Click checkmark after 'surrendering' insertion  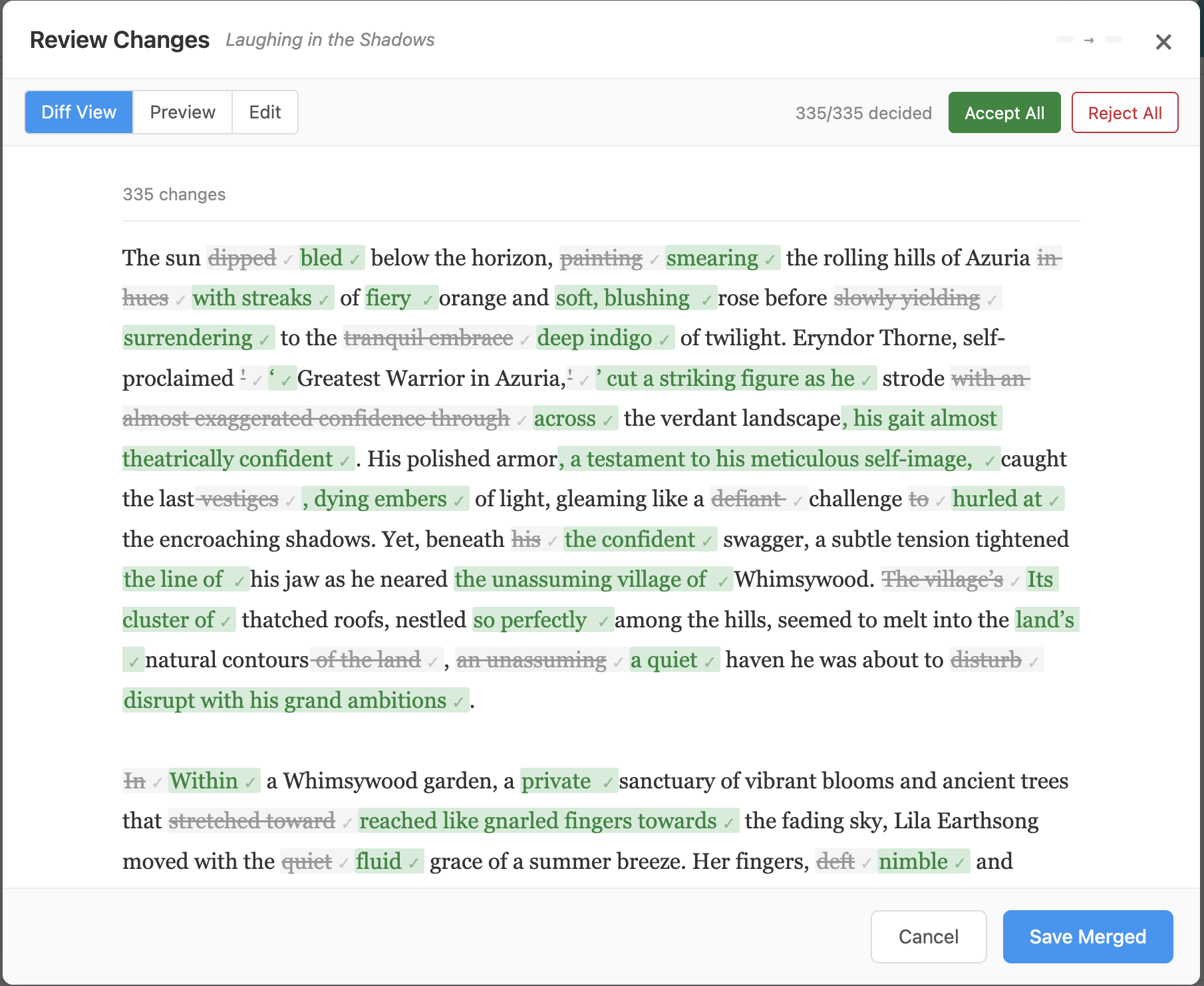[264, 340]
